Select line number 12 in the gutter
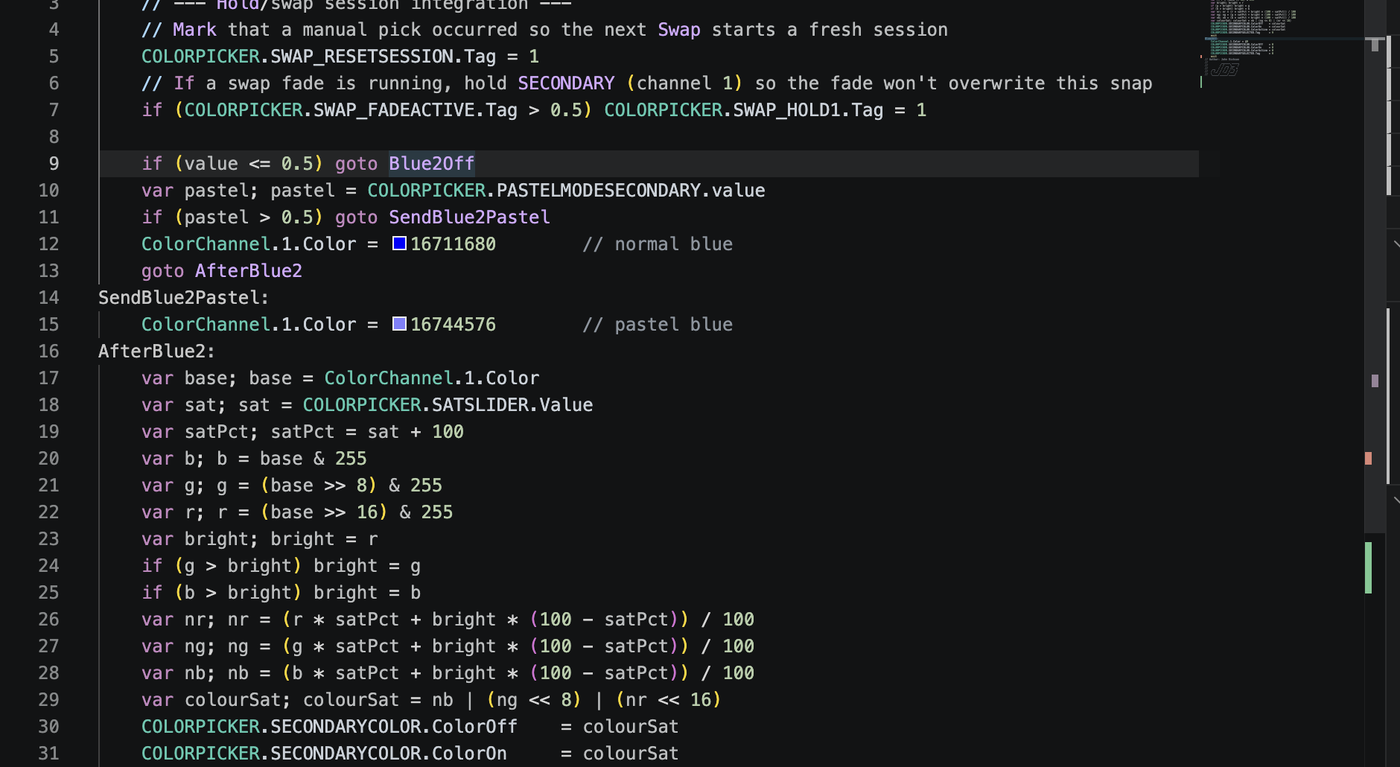Viewport: 1400px width, 767px height. (x=48, y=244)
